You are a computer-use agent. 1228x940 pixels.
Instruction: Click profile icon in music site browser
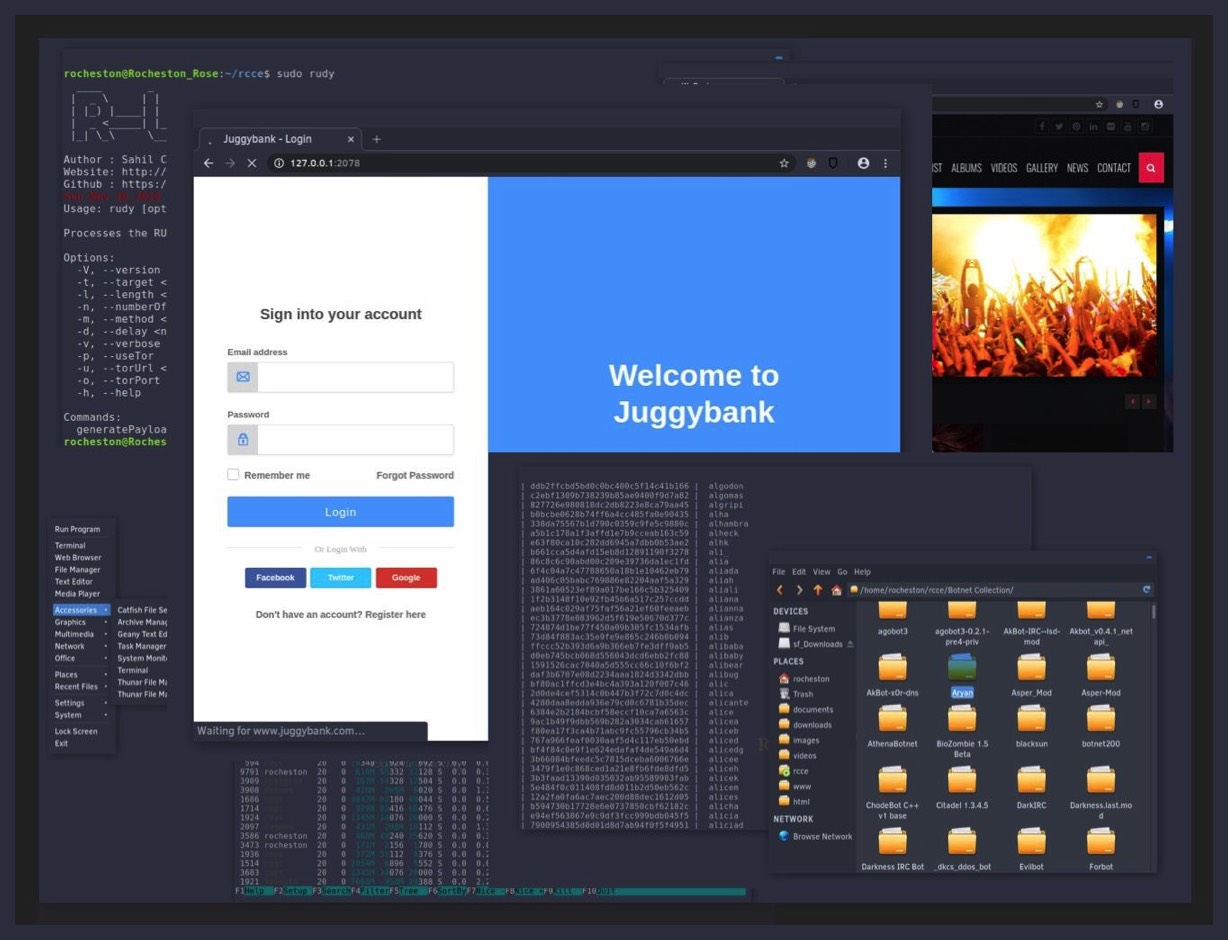coord(1158,104)
